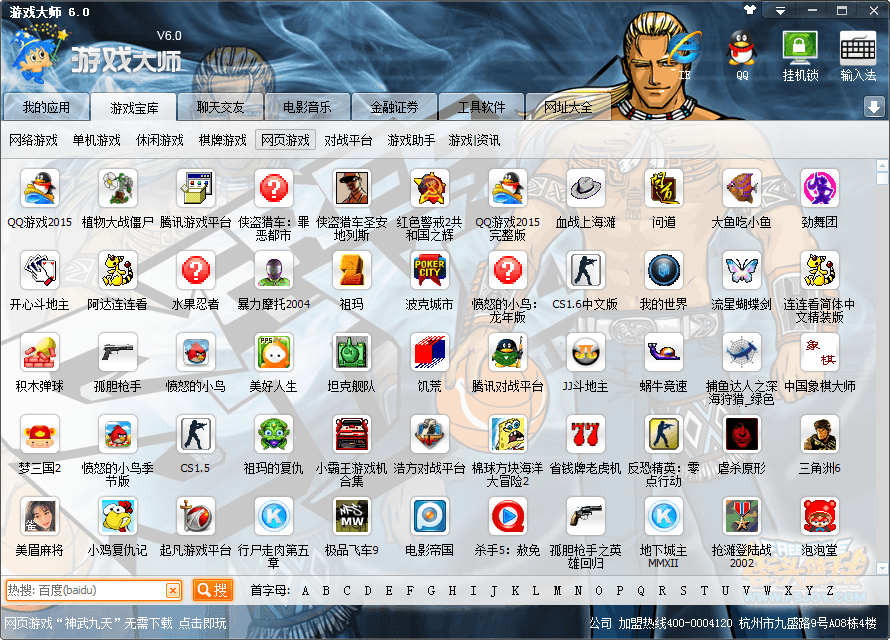Launch 中国象棋大师 game
Image resolution: width=890 pixels, height=640 pixels.
pos(820,352)
